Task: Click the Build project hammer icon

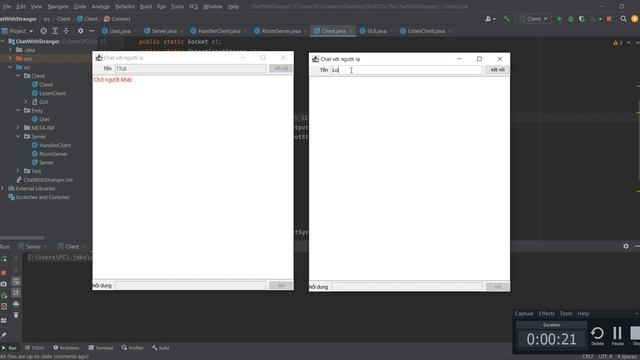Action: [507, 19]
